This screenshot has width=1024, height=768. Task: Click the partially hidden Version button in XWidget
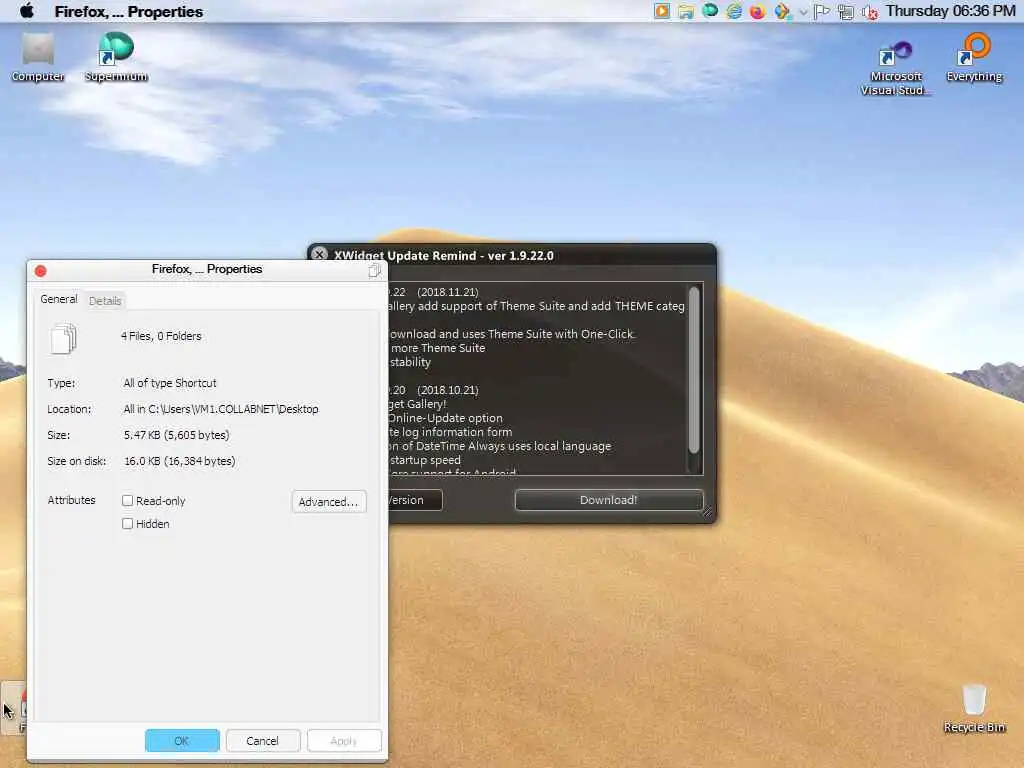[x=415, y=500]
